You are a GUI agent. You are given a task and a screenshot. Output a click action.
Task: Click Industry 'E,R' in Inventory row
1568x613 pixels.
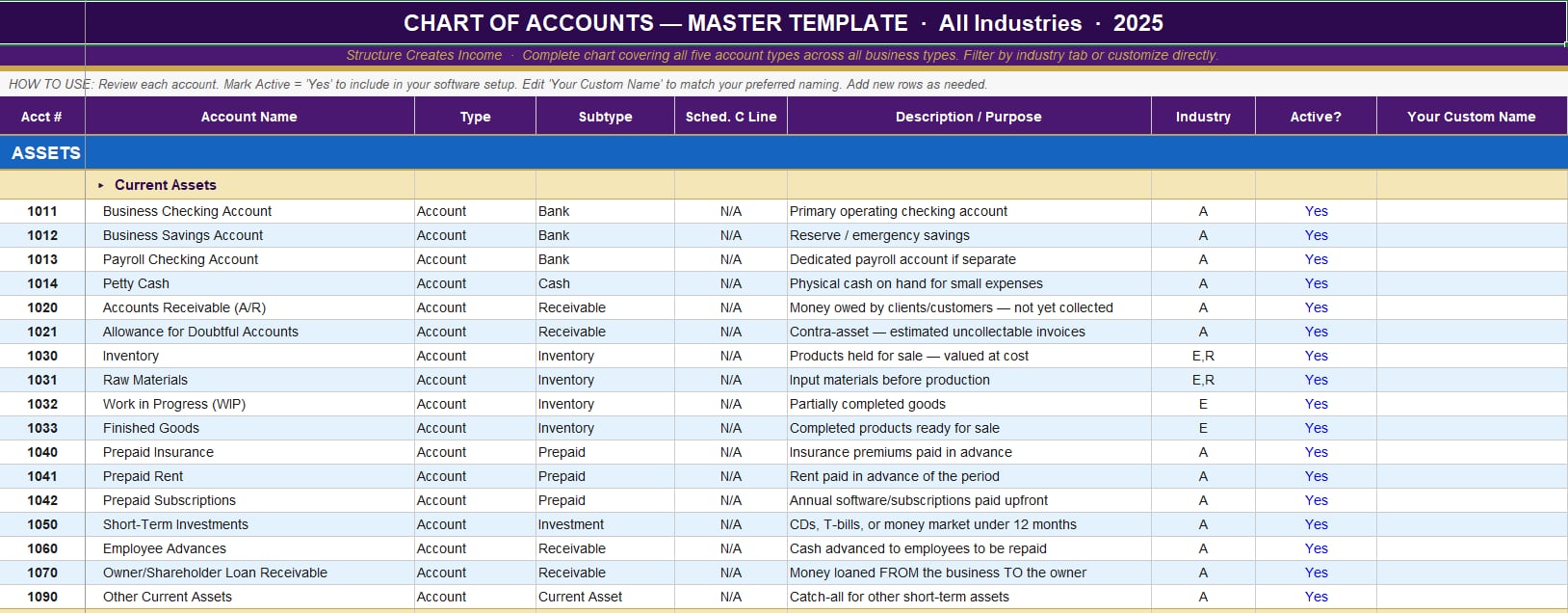[x=1203, y=356]
